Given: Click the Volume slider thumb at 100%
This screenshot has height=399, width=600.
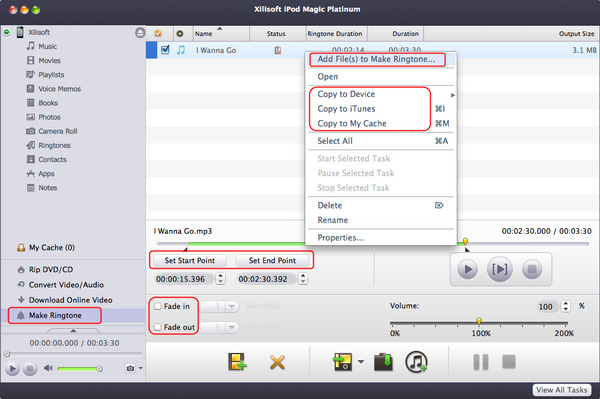Looking at the screenshot, I should (x=479, y=321).
